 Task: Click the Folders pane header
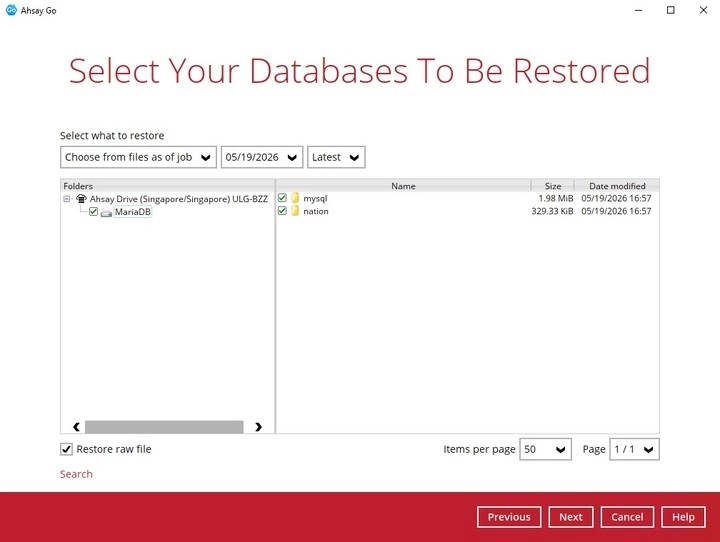[168, 186]
